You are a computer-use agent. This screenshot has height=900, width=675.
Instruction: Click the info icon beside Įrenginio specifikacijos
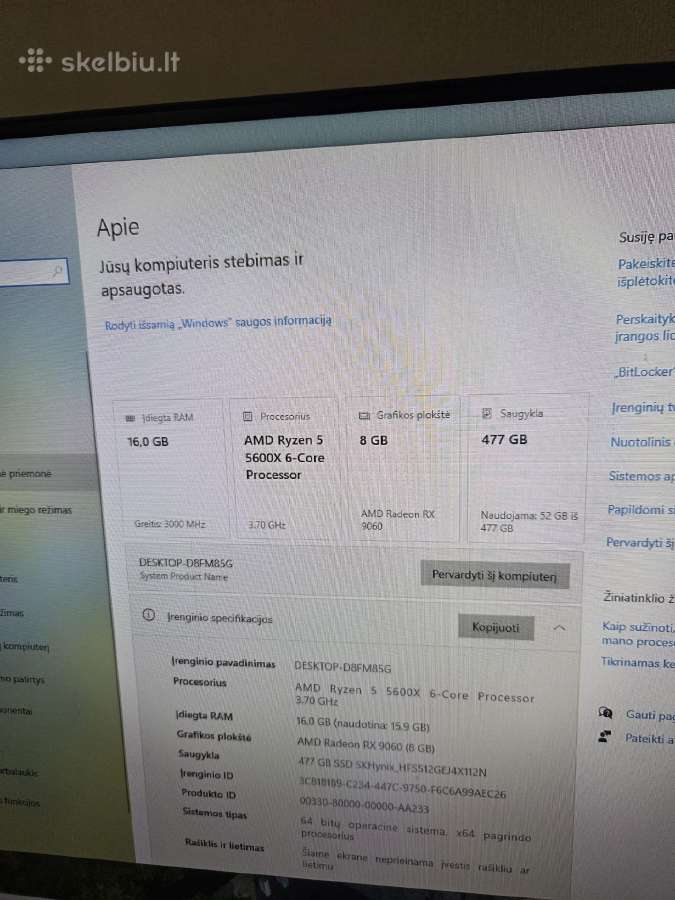tap(149, 615)
